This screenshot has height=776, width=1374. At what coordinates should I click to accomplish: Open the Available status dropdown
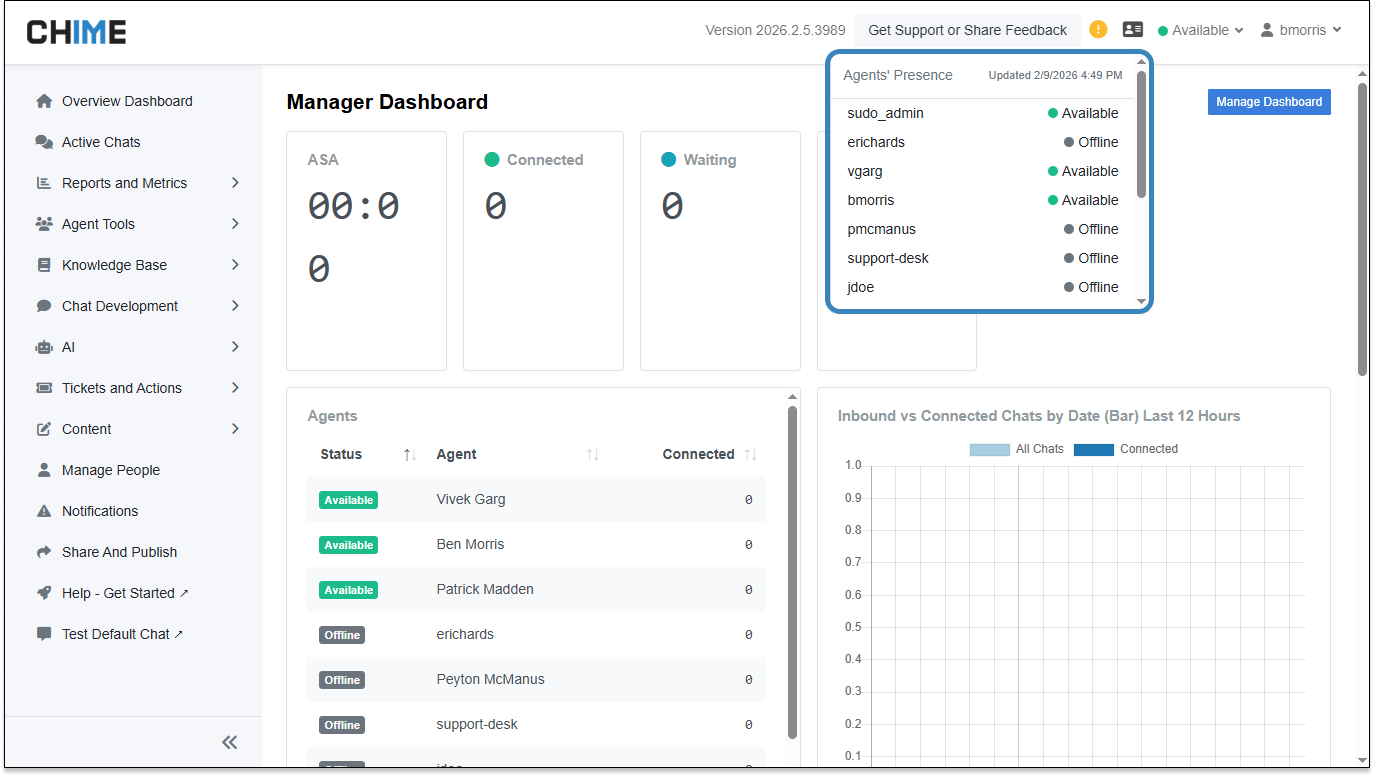coord(1200,30)
